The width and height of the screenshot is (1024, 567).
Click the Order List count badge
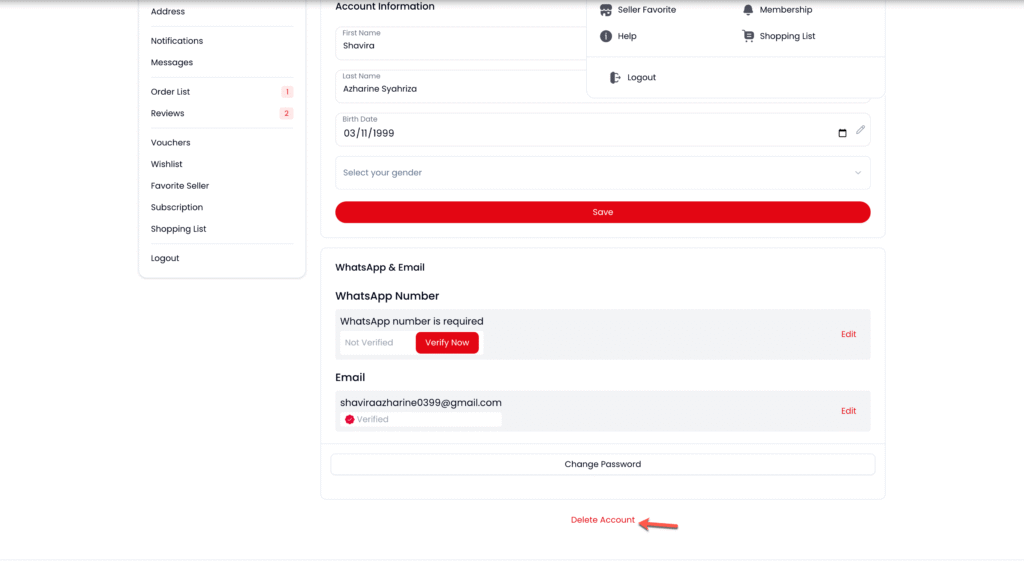click(287, 92)
